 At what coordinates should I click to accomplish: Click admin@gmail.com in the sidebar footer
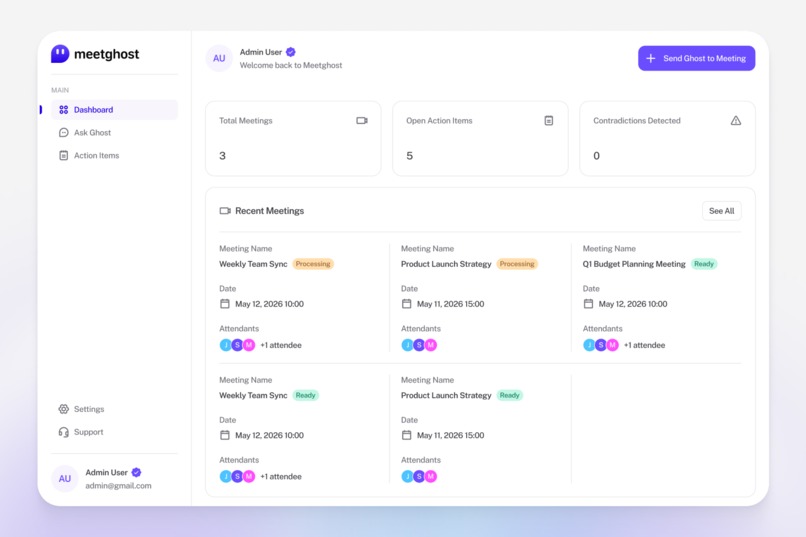pos(118,486)
